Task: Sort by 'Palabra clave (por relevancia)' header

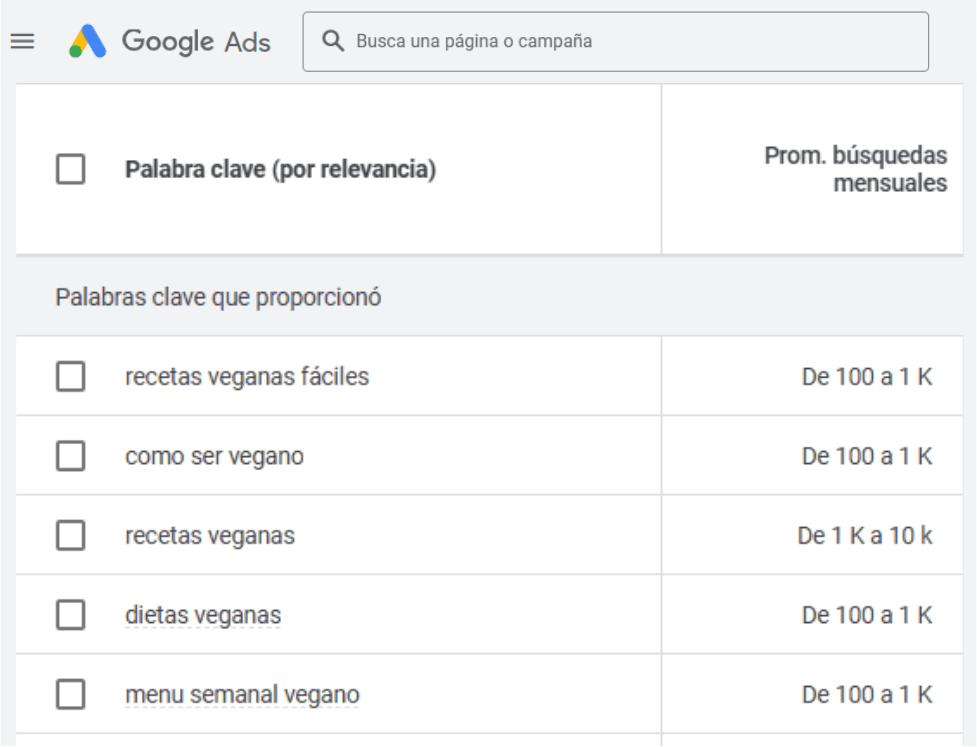Action: point(280,170)
